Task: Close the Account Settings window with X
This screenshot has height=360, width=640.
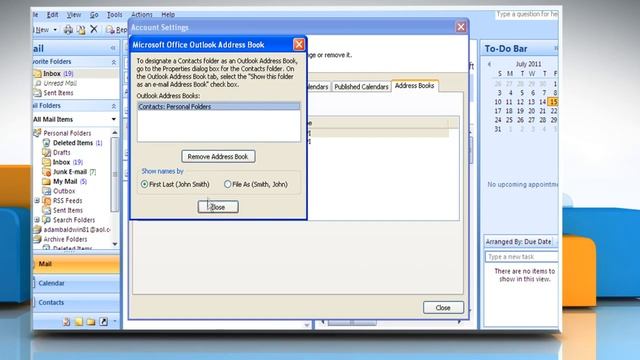Action: tap(461, 27)
